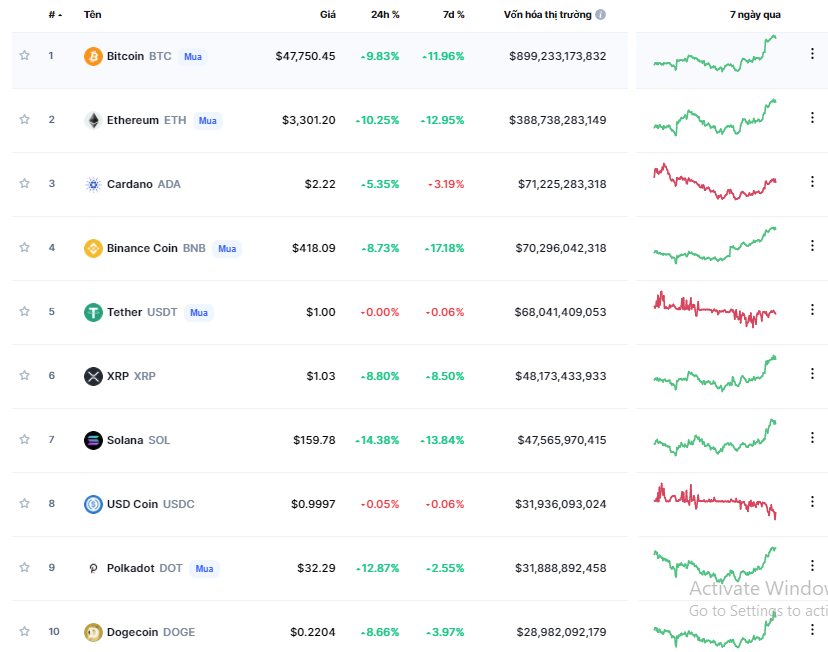Star Polkadot to add to watchlist
This screenshot has height=652, width=828.
[24, 568]
